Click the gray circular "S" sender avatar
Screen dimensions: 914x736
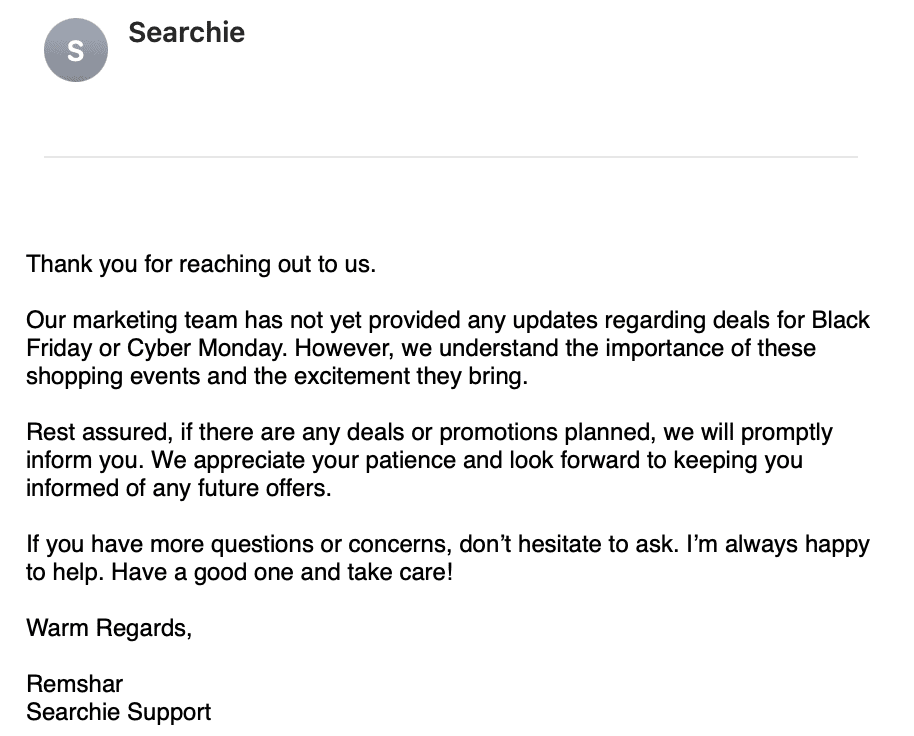(x=76, y=50)
